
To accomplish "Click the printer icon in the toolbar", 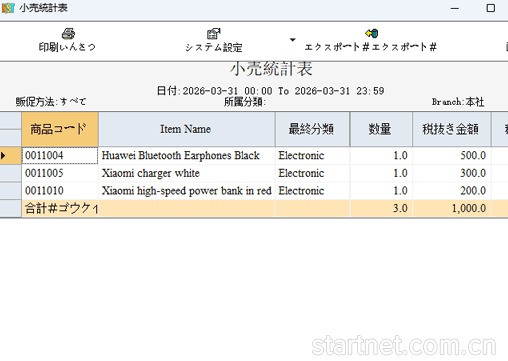I will click(x=68, y=33).
